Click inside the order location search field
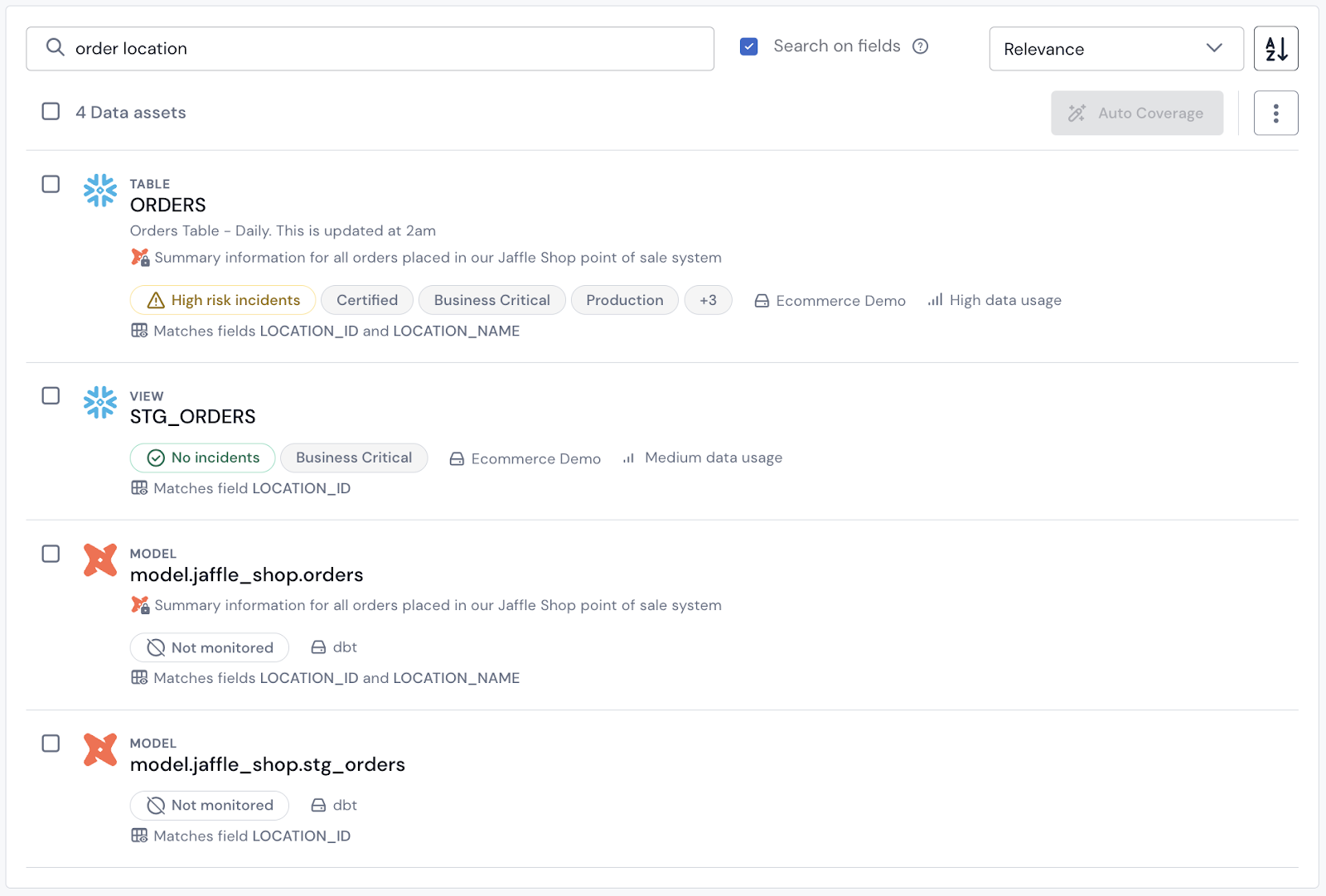 click(x=331, y=48)
